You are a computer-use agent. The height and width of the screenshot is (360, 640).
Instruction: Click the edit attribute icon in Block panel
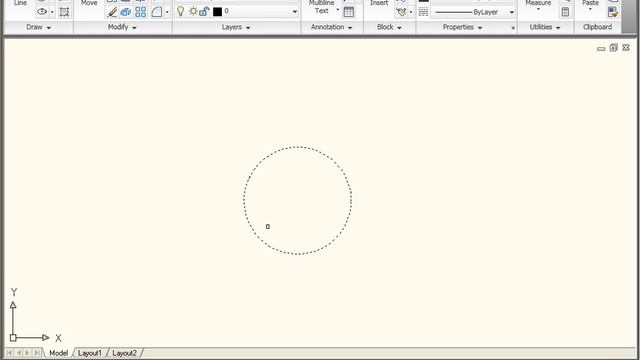coord(401,12)
